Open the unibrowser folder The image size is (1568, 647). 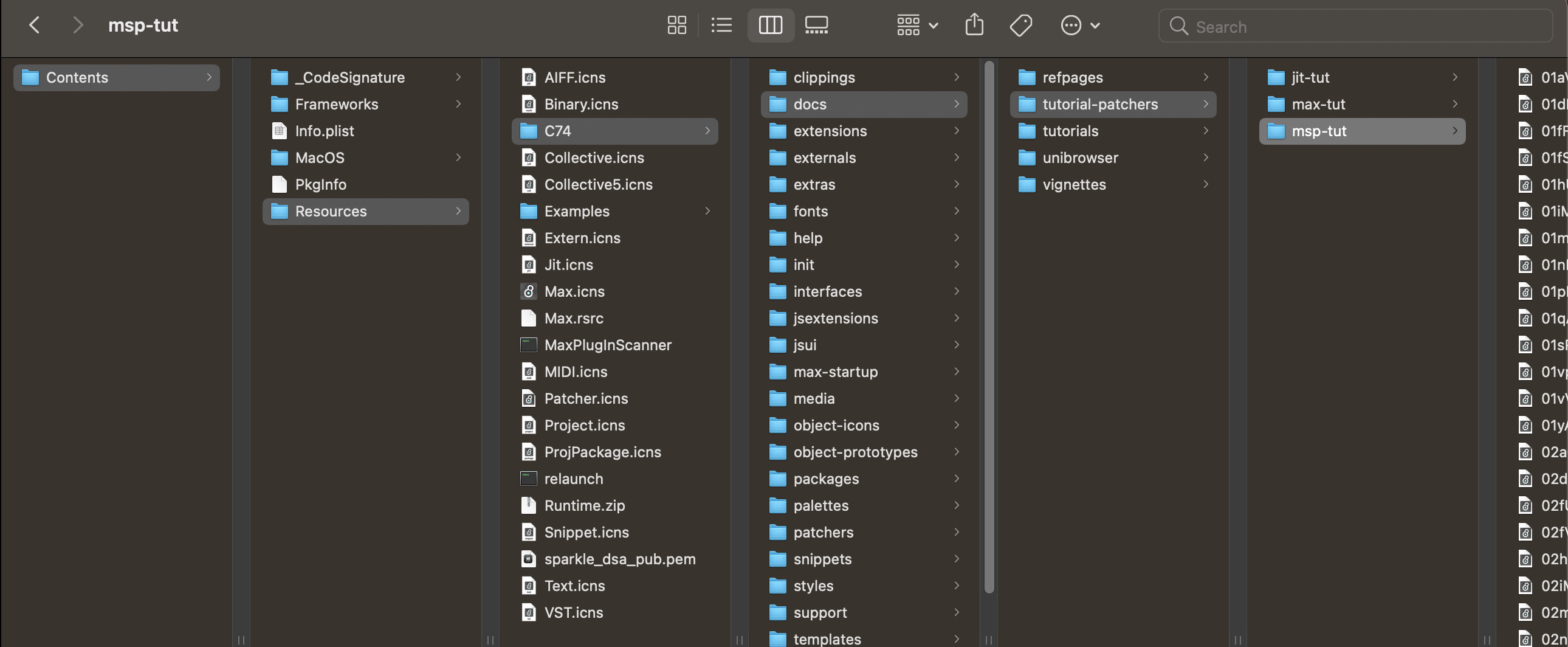(1113, 157)
